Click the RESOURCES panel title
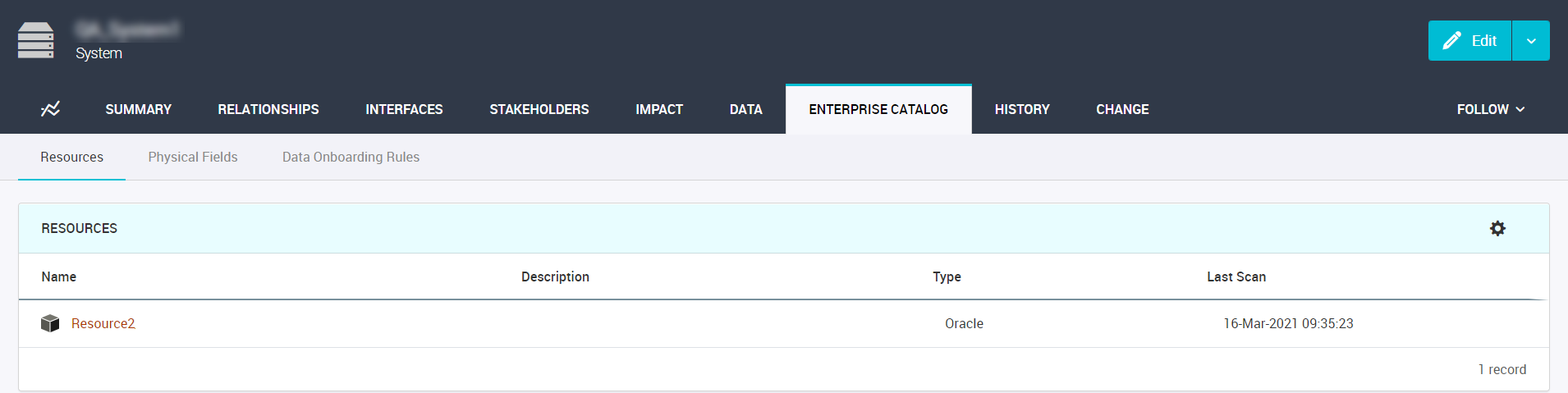This screenshot has width=1568, height=393. click(80, 228)
